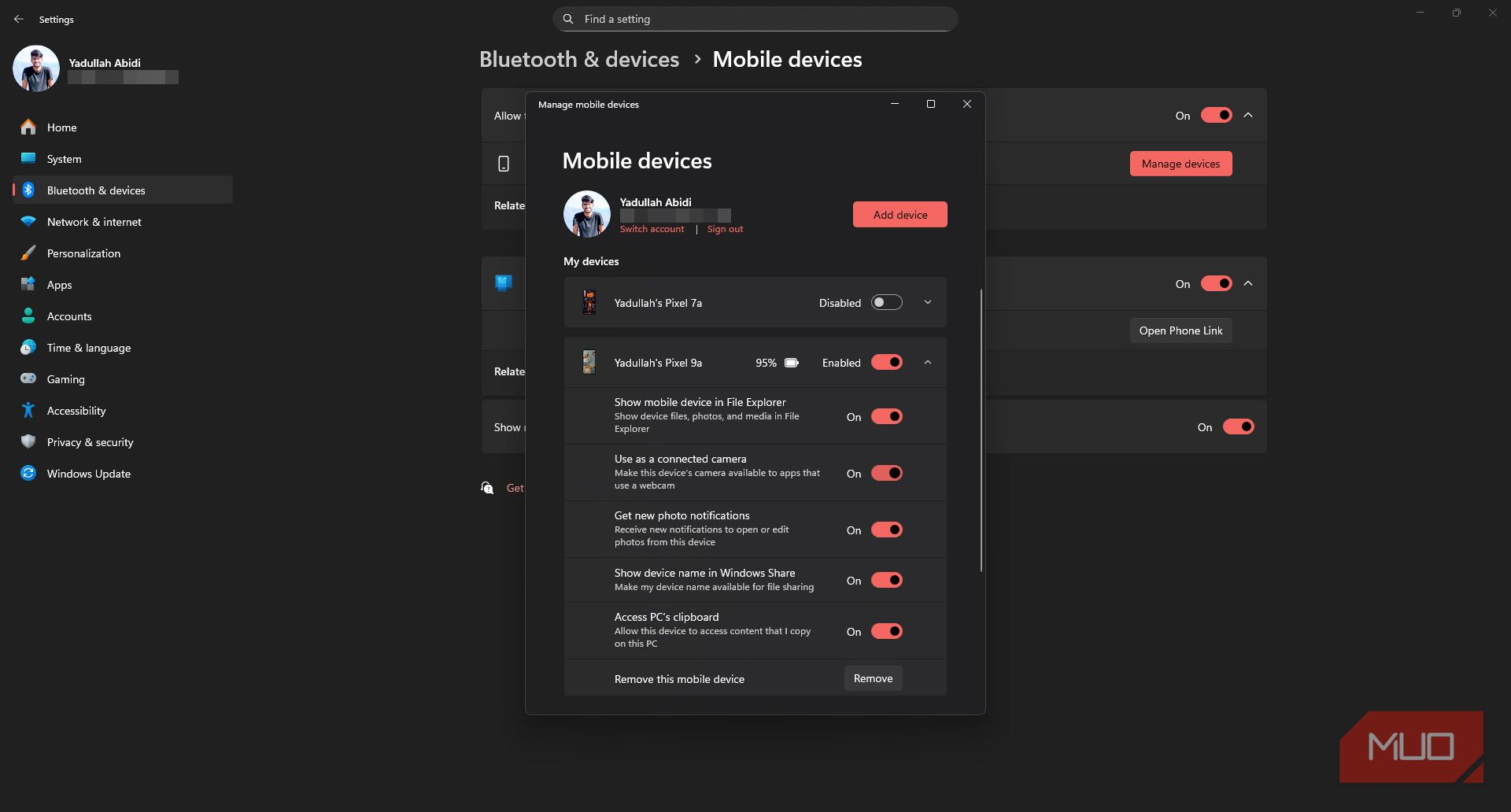
Task: Click the Pixel 9a battery icon
Action: click(x=792, y=363)
